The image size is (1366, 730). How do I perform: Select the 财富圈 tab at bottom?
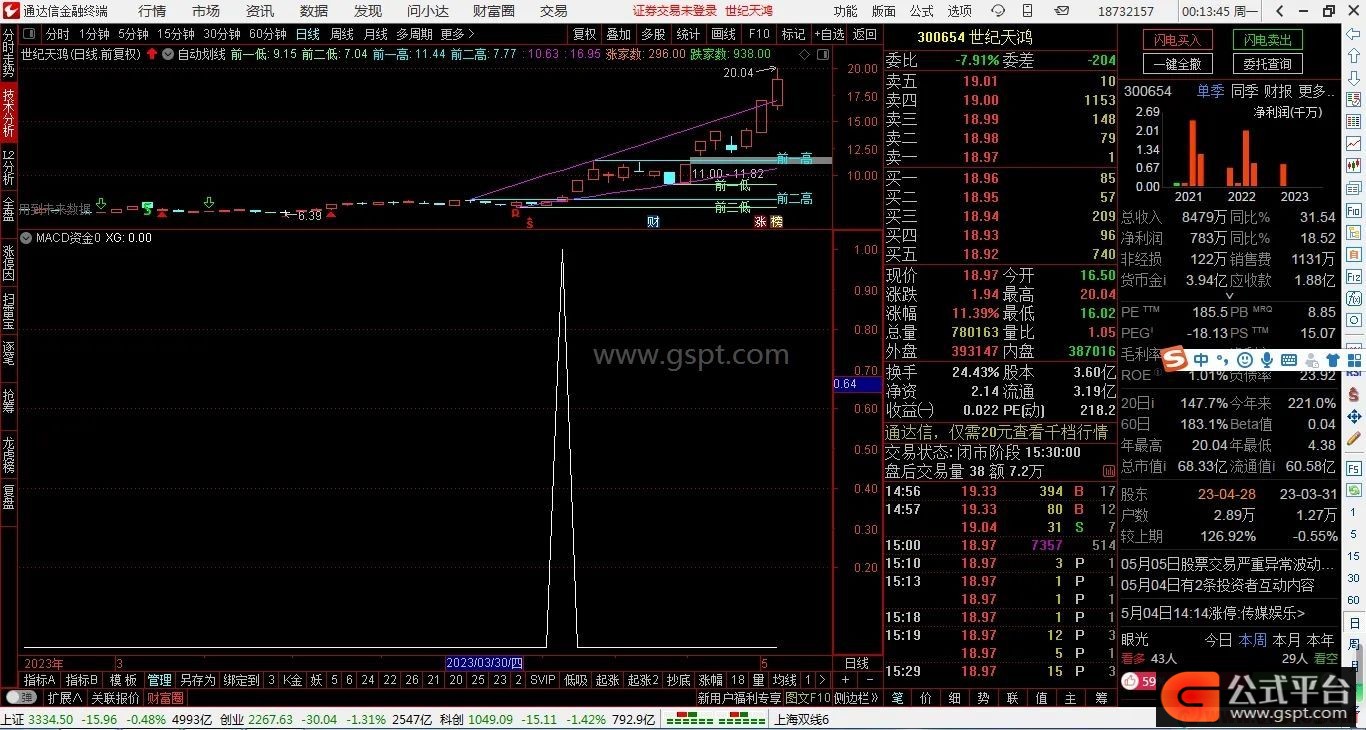165,697
